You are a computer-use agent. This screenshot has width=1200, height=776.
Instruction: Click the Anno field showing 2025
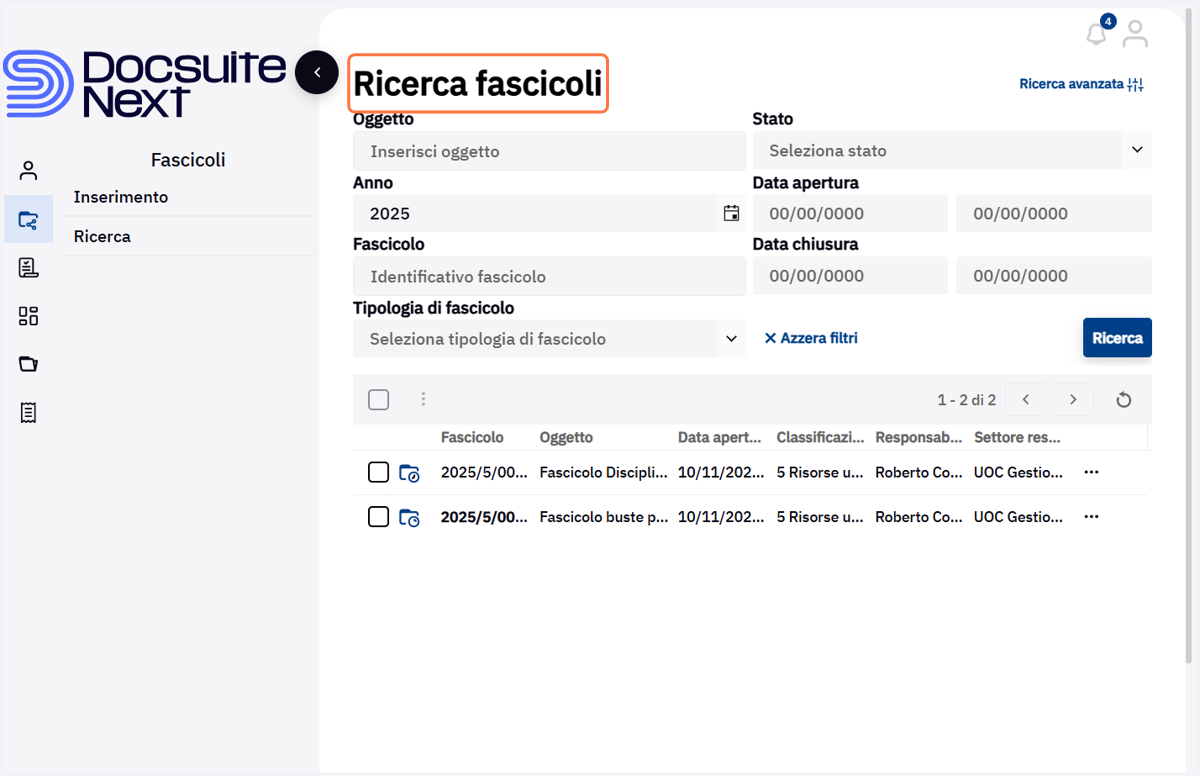click(x=534, y=213)
